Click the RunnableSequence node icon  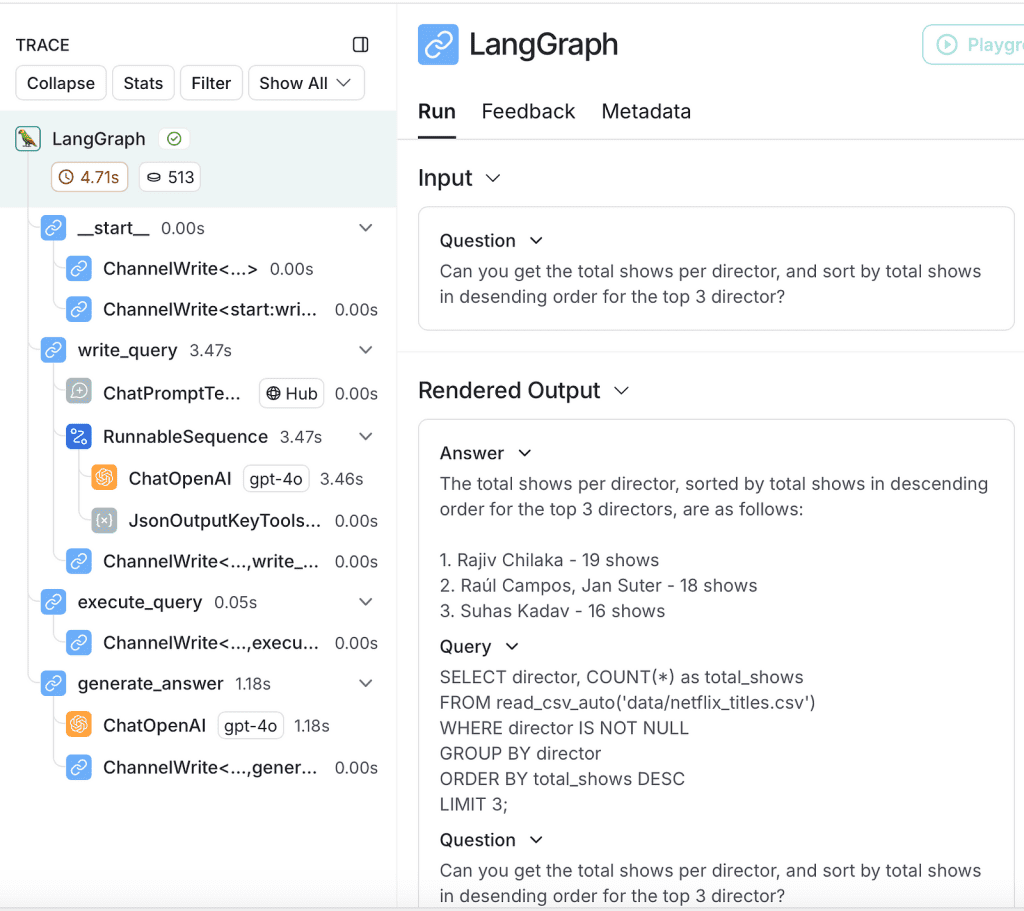coord(79,436)
